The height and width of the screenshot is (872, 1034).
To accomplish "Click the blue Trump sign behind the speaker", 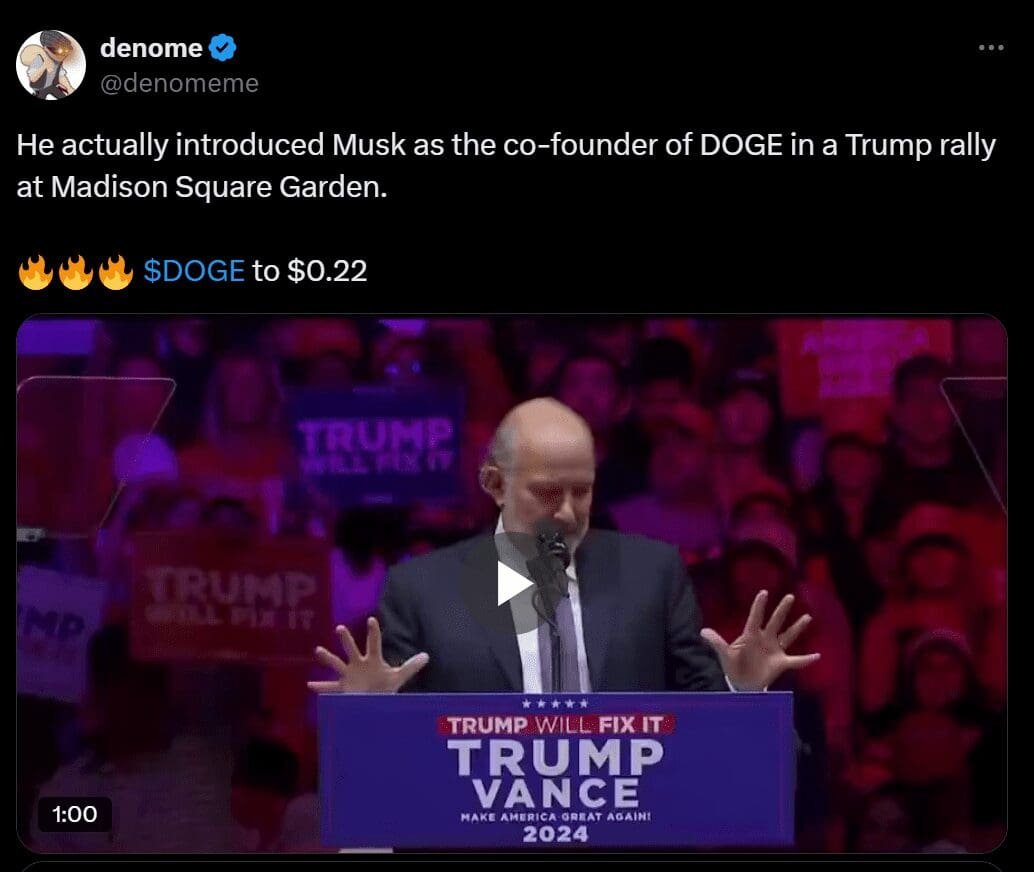I will point(376,443).
